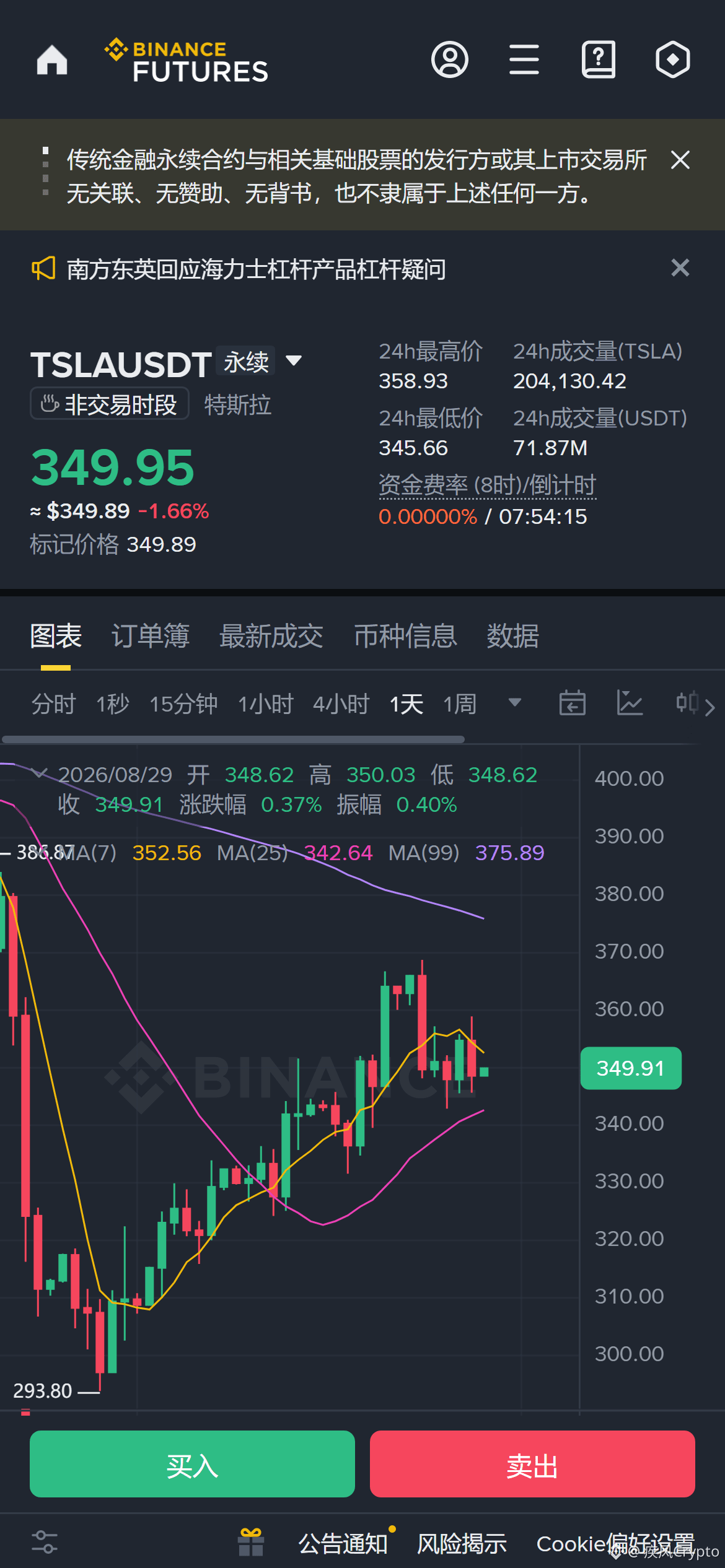Show more chart toolbar options arrow
725x1568 pixels.
tap(710, 707)
